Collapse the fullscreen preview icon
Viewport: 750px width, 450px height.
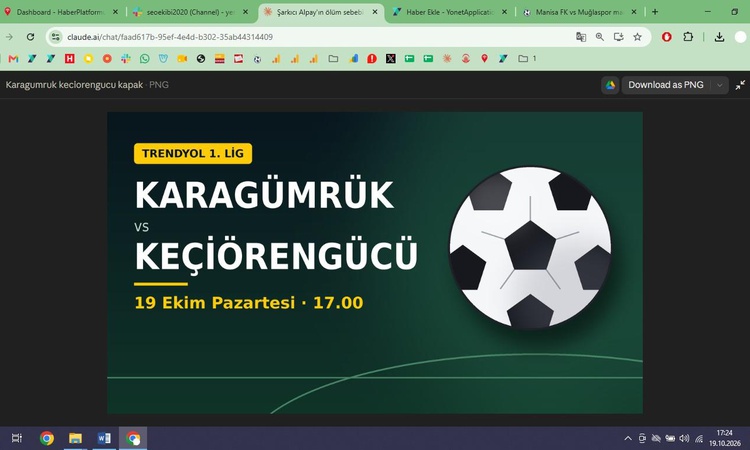pyautogui.click(x=740, y=85)
